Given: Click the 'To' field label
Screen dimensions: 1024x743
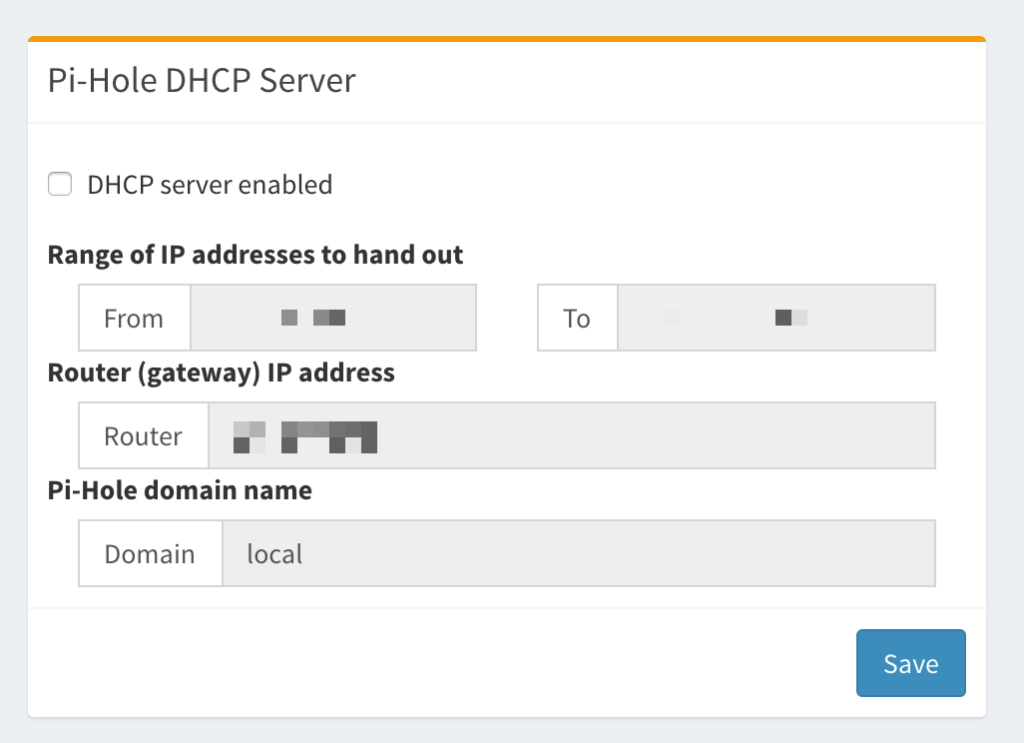Looking at the screenshot, I should pyautogui.click(x=578, y=318).
